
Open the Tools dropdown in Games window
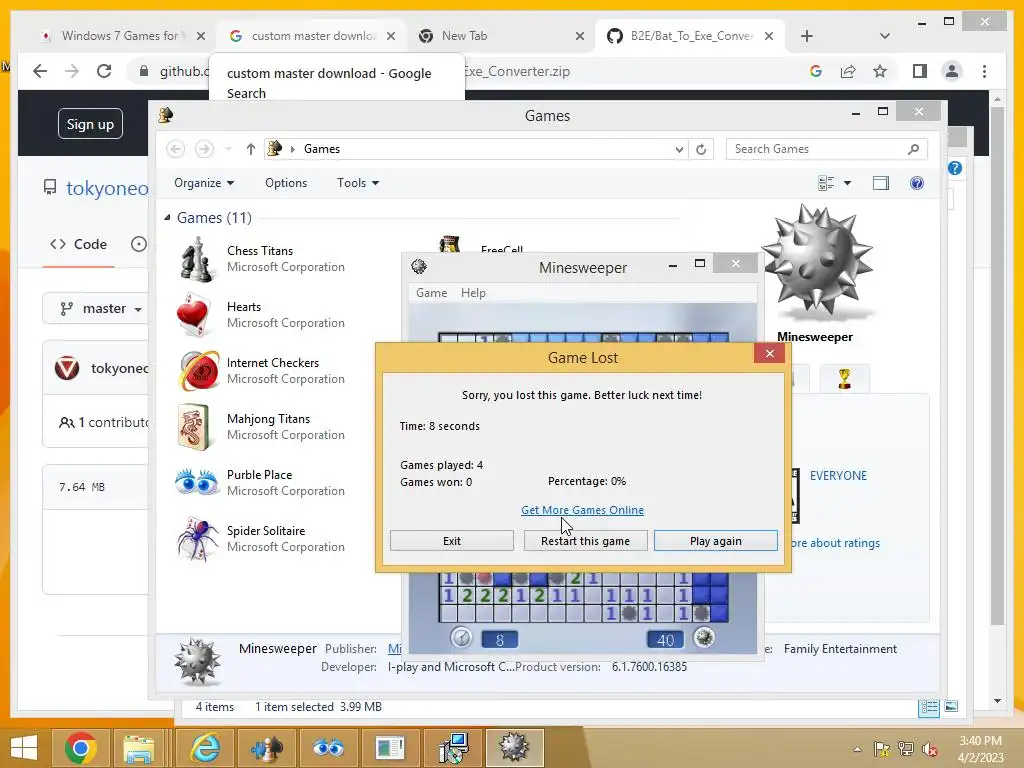click(358, 183)
